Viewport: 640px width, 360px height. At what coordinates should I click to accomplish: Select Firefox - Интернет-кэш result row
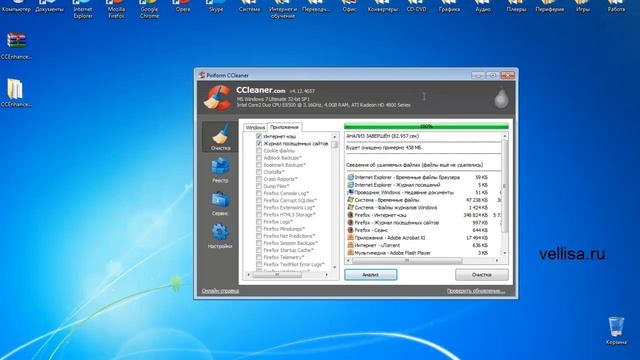coord(423,215)
